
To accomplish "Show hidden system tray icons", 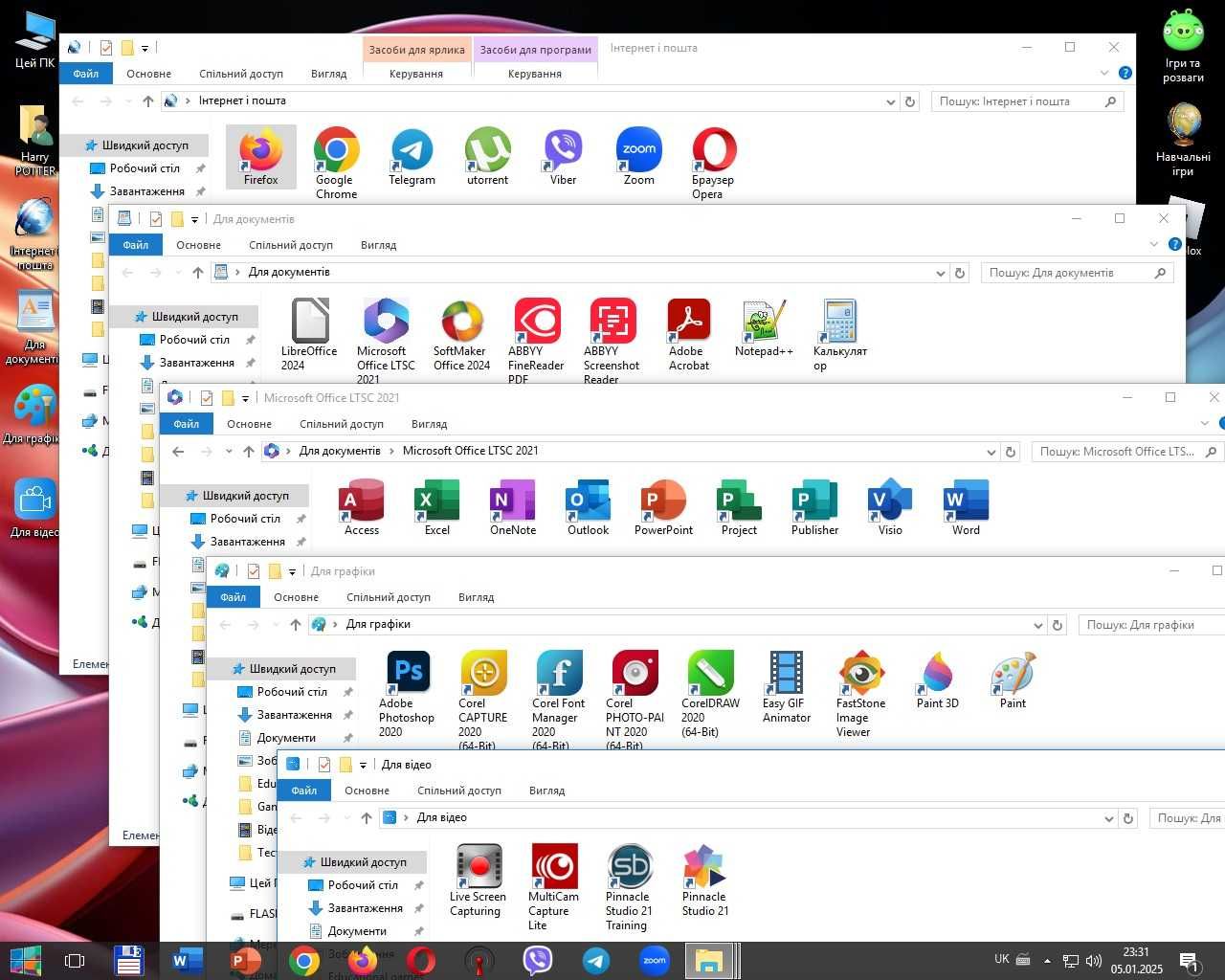I will [x=1047, y=960].
